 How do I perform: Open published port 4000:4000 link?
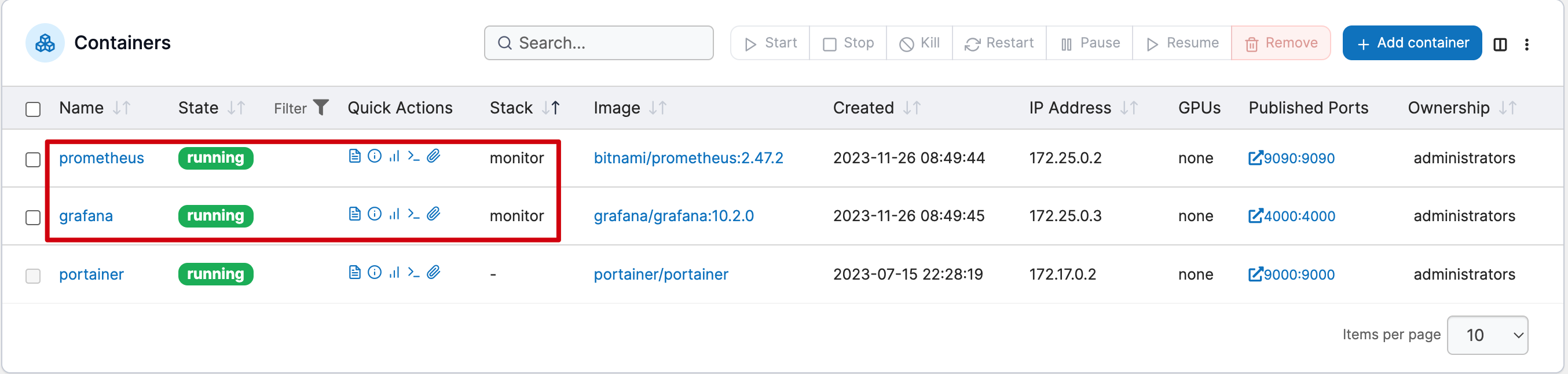[1292, 216]
